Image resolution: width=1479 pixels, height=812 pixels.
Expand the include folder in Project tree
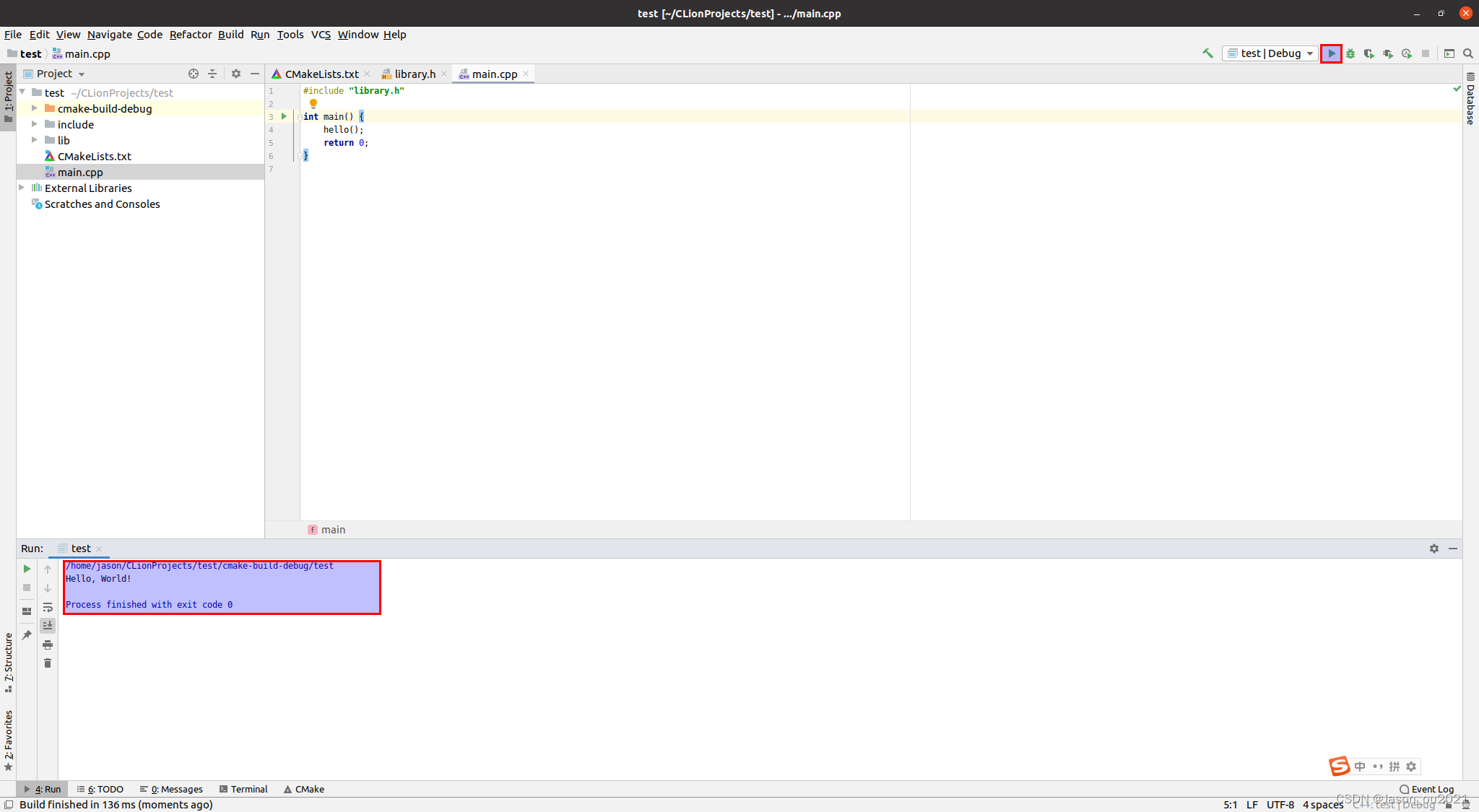pos(35,124)
